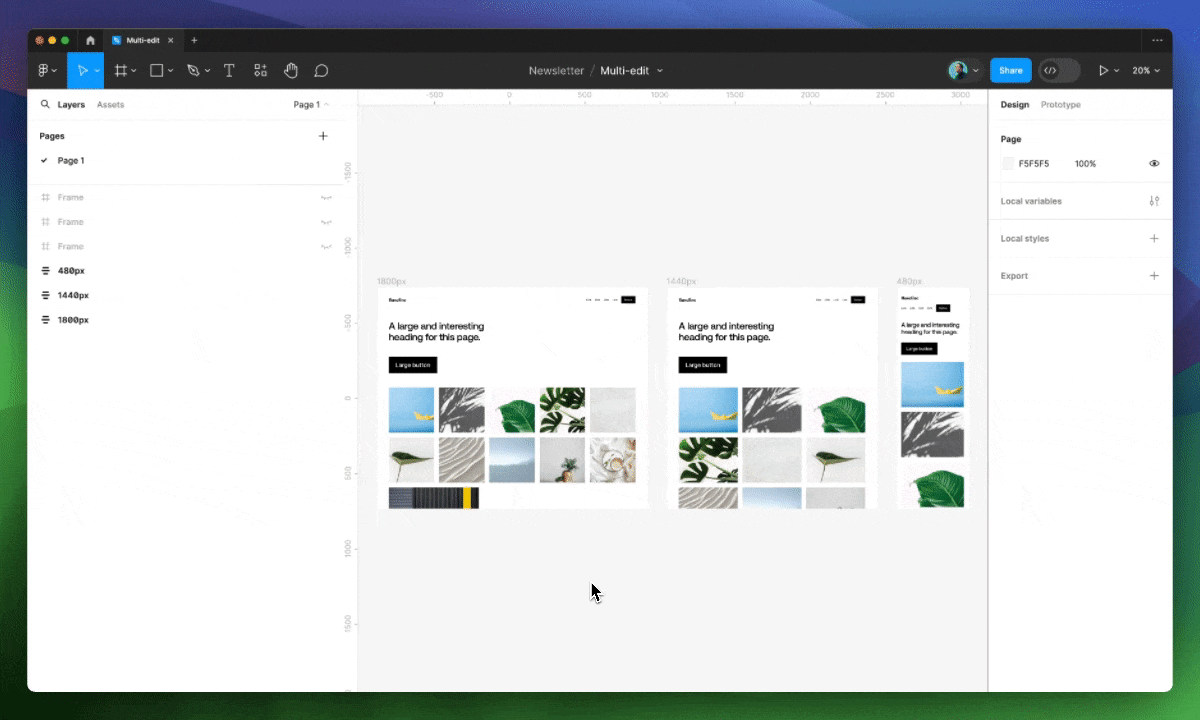Select the Frame tool
This screenshot has height=720, width=1200.
(120, 71)
